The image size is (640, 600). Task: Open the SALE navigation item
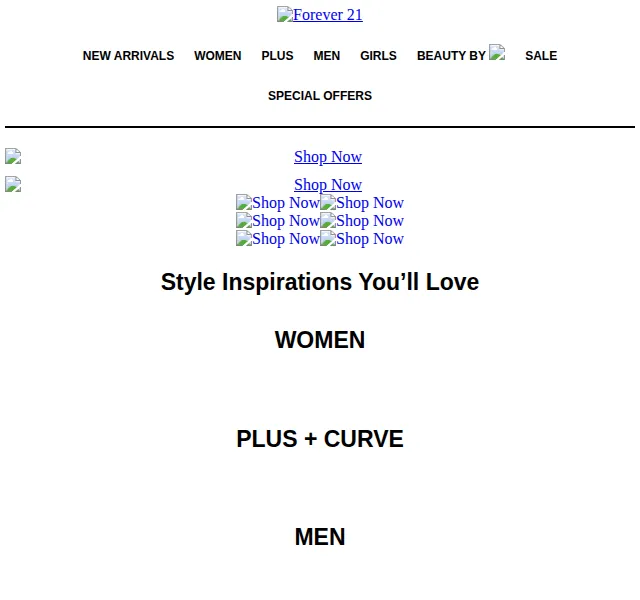pos(541,56)
